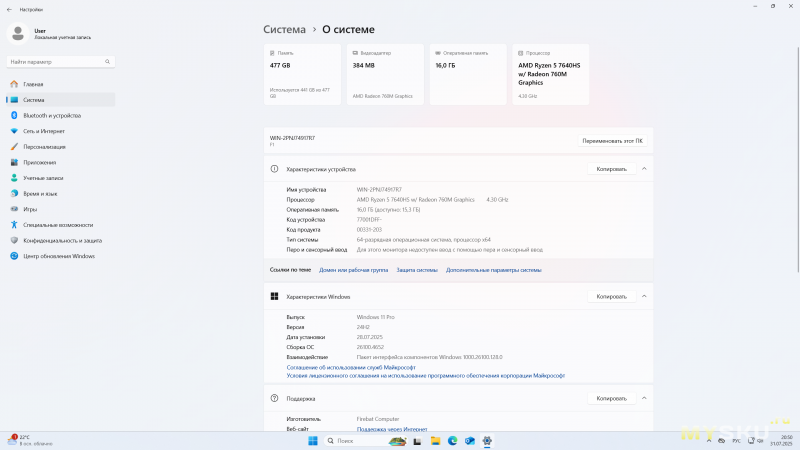Click the Конфиденциальность и защита shield icon
800x450 pixels.
pyautogui.click(x=14, y=240)
